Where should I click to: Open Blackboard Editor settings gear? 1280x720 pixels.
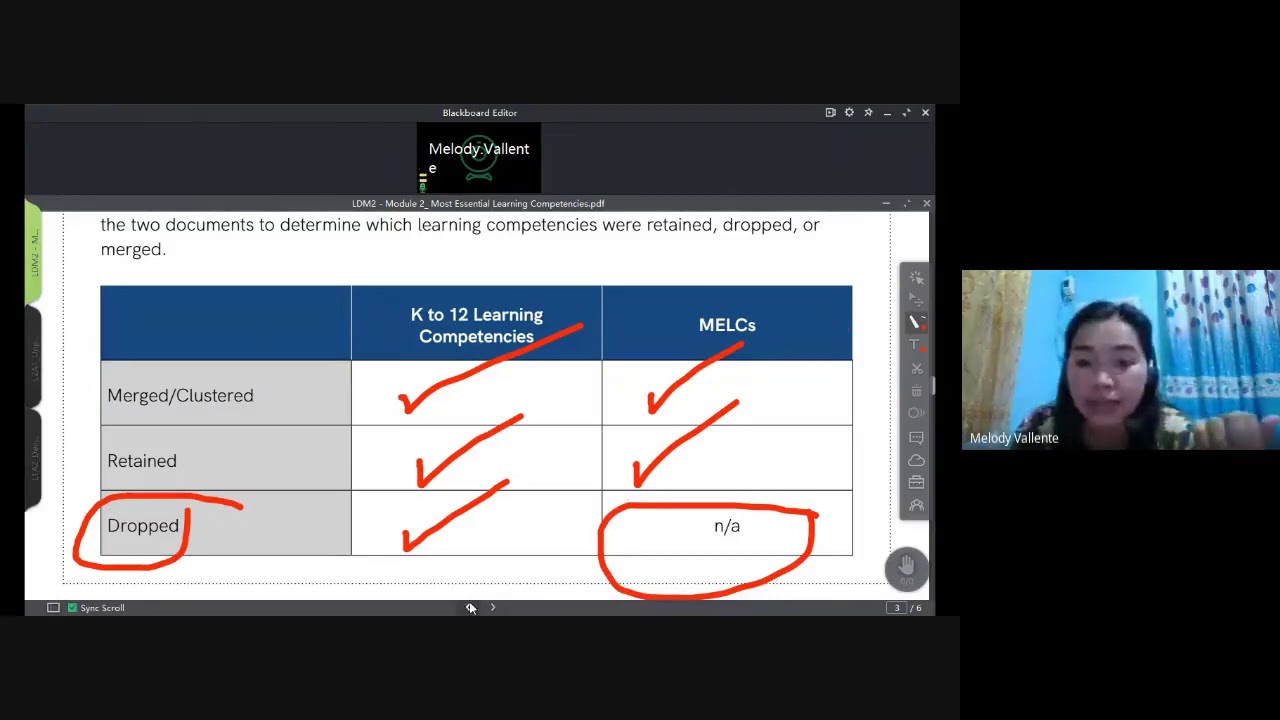(x=849, y=113)
